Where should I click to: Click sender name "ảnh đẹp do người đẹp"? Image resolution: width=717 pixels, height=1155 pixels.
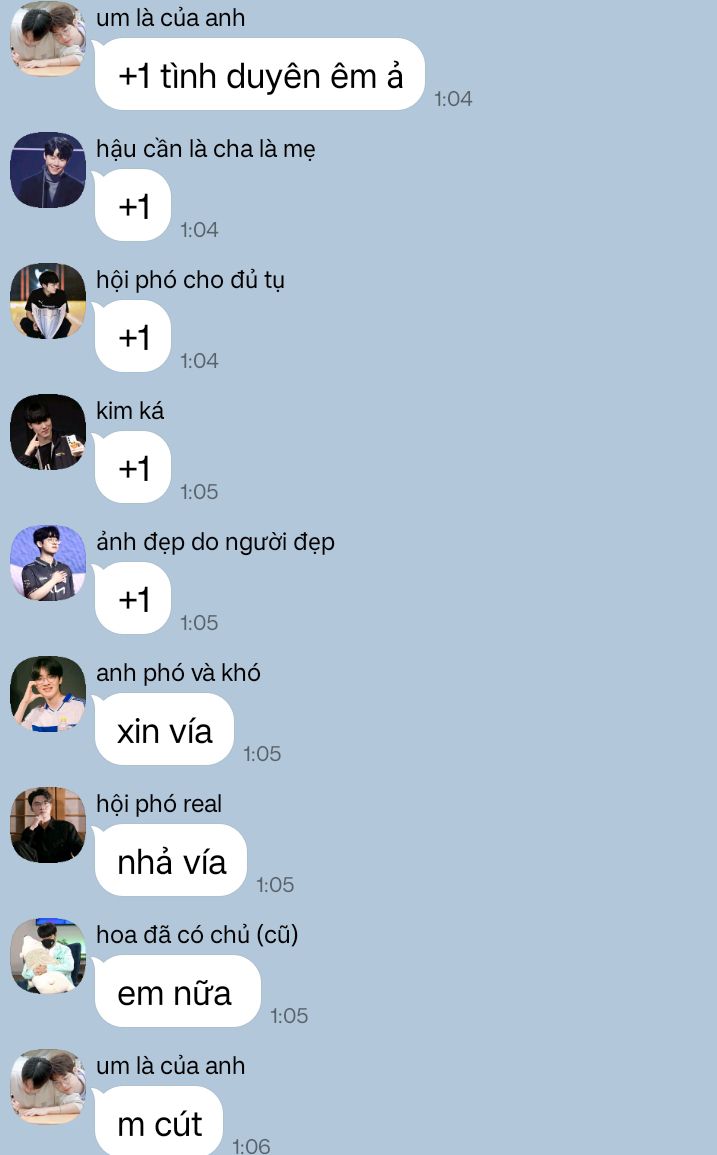215,542
